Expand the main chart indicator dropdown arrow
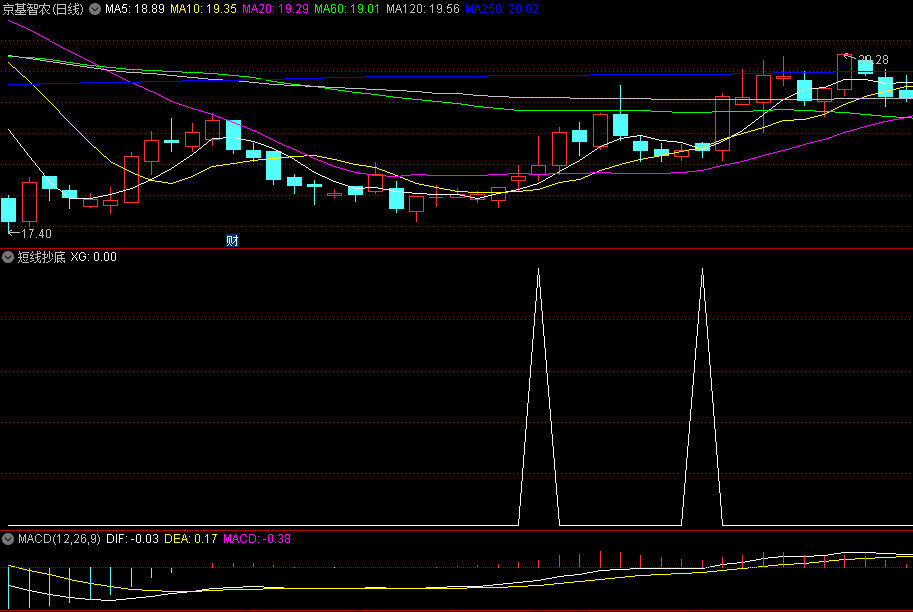 click(x=95, y=9)
